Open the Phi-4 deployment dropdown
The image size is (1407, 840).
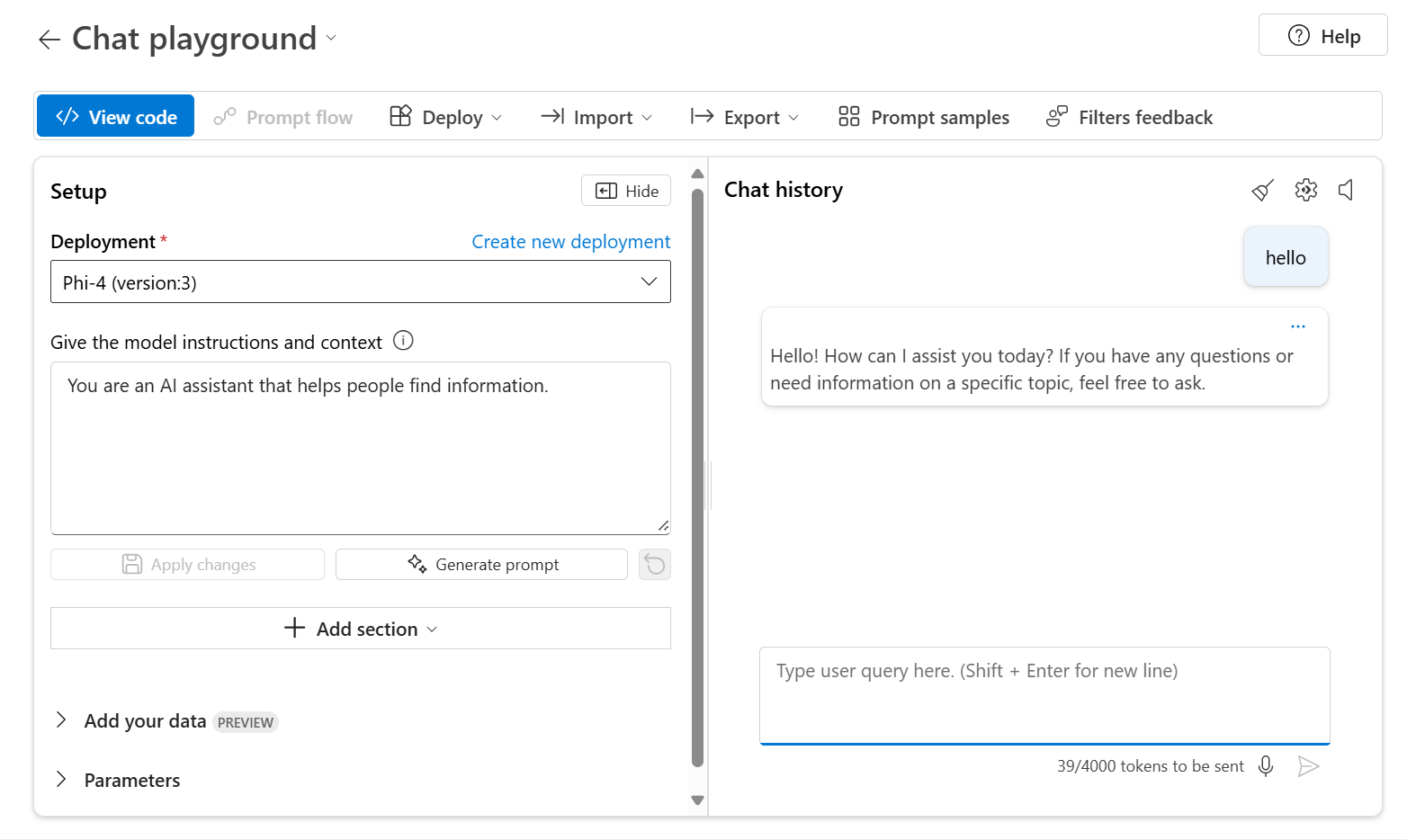pos(361,281)
